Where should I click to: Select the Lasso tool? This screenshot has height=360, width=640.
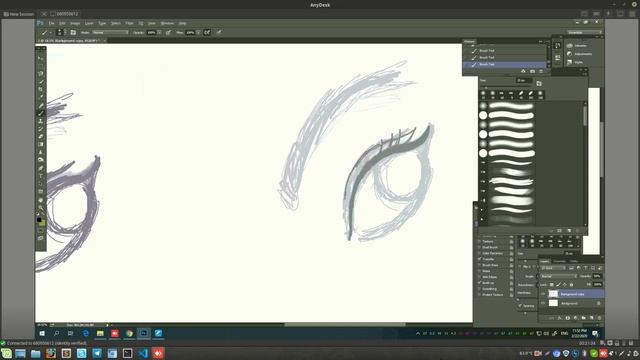[x=41, y=74]
